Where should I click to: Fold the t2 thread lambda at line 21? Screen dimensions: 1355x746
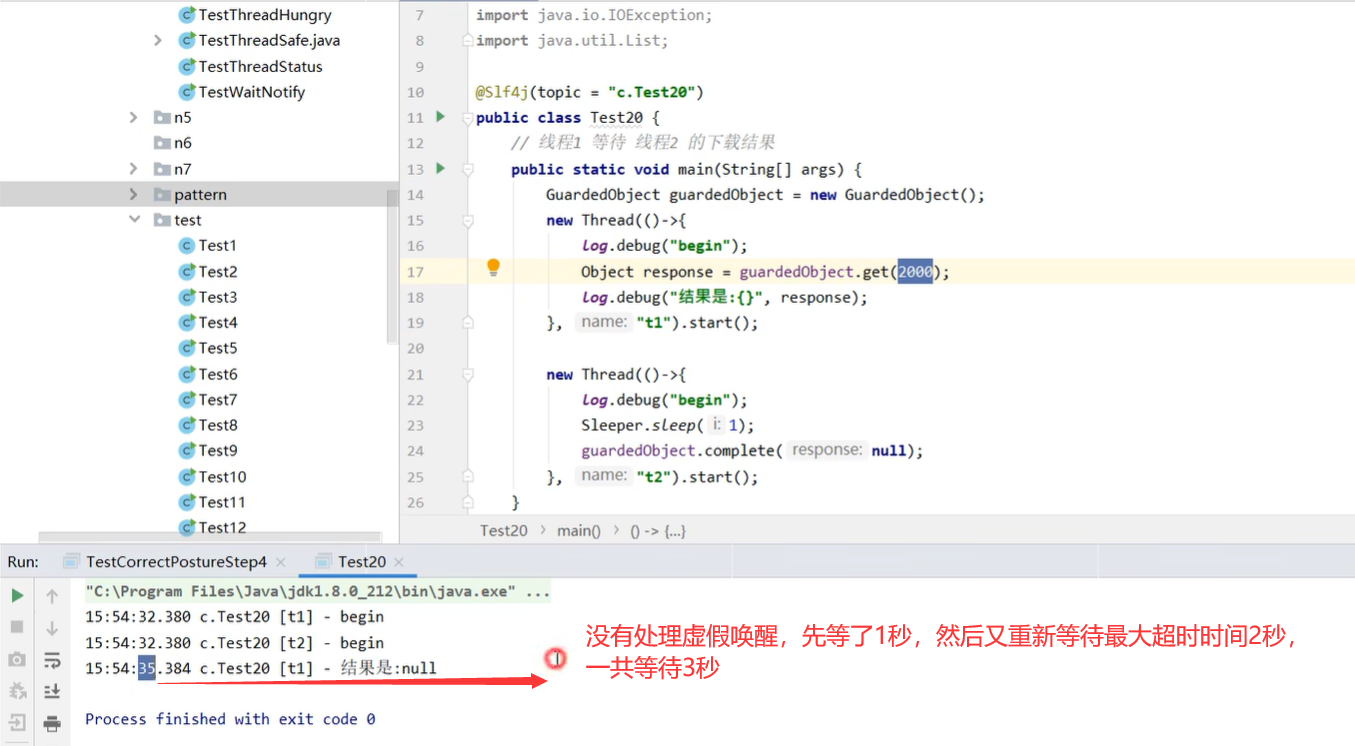click(467, 374)
